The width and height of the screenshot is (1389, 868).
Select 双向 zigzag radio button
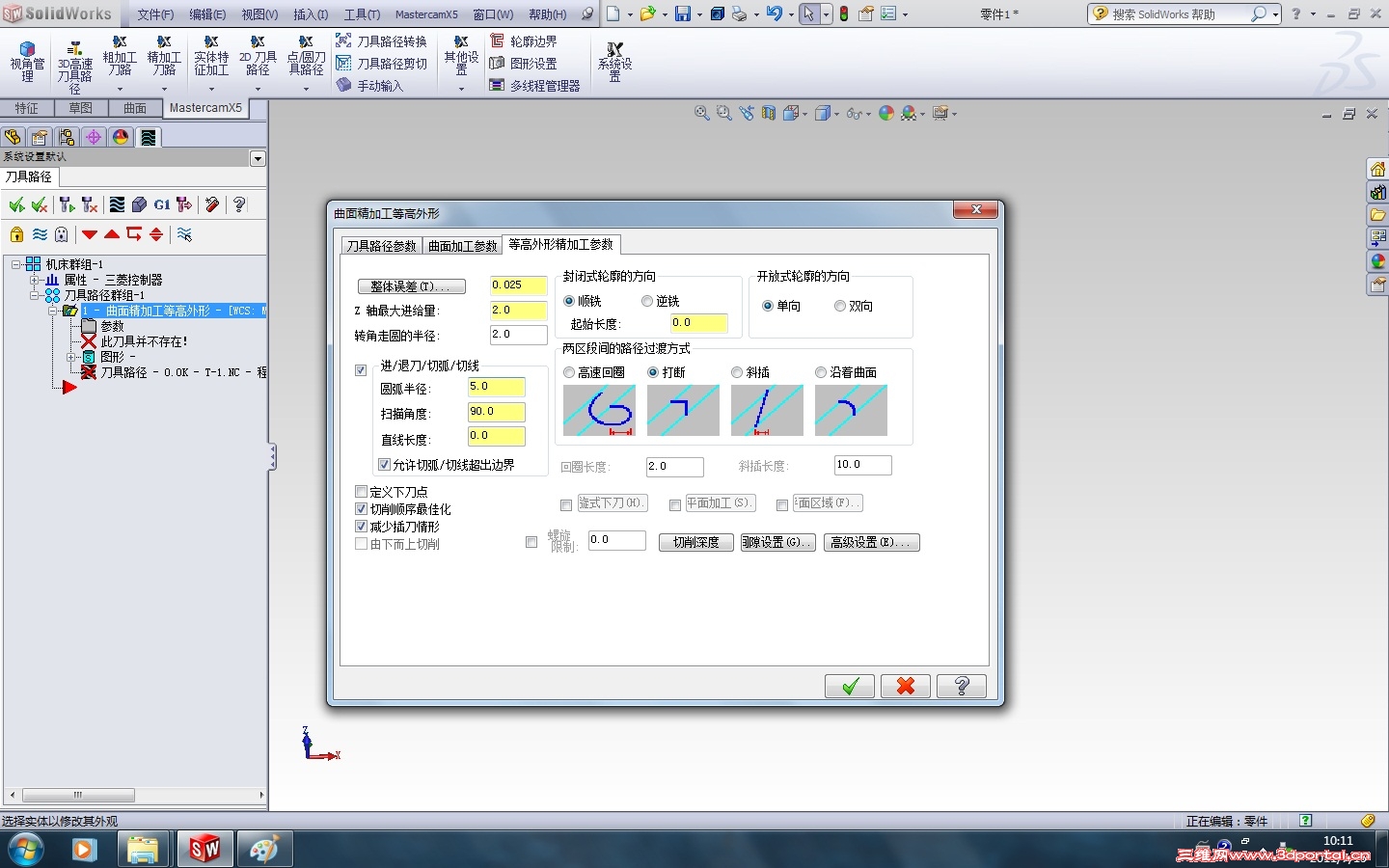pyautogui.click(x=840, y=306)
